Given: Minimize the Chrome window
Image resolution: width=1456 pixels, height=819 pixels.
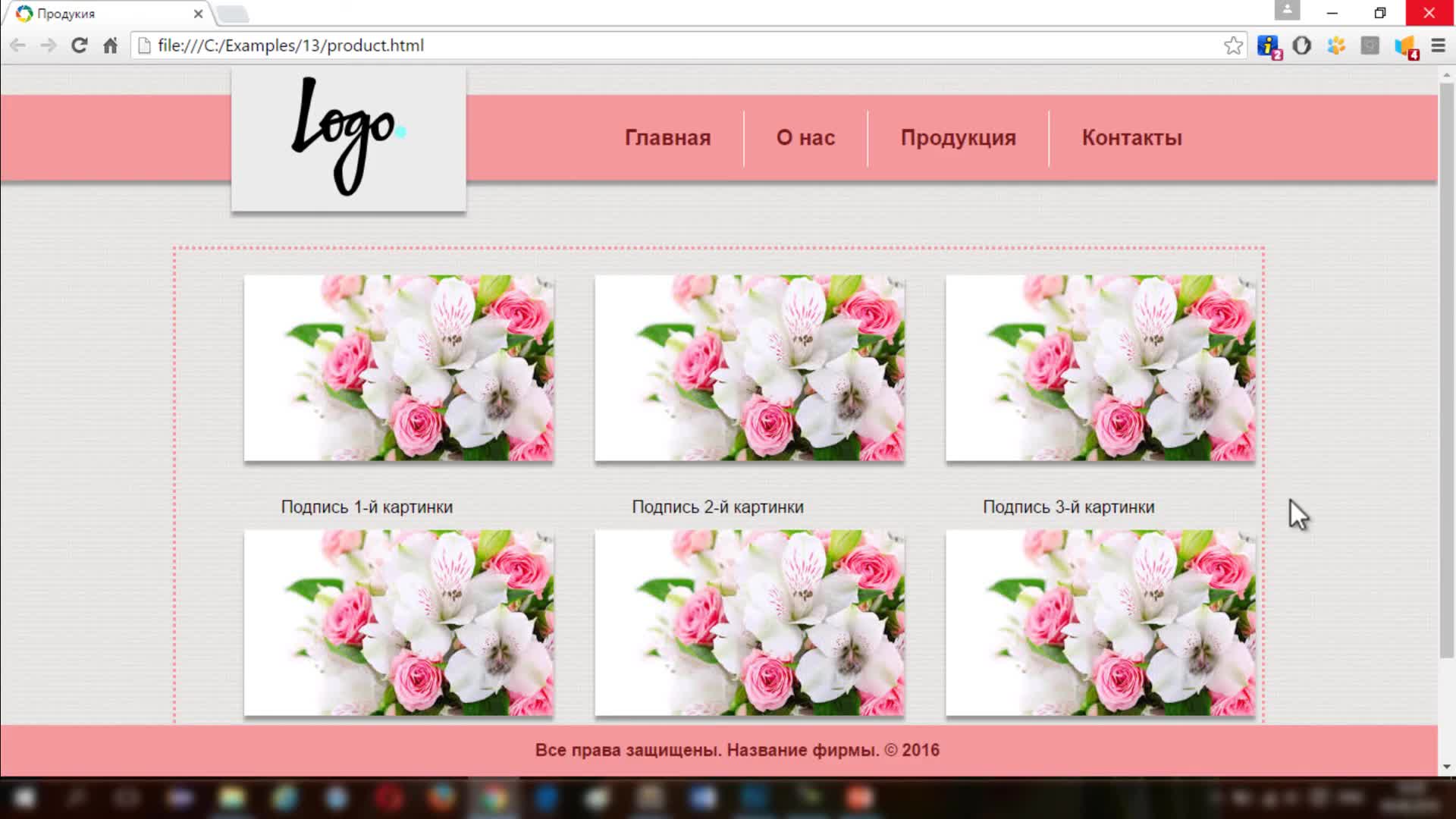Looking at the screenshot, I should (x=1332, y=13).
